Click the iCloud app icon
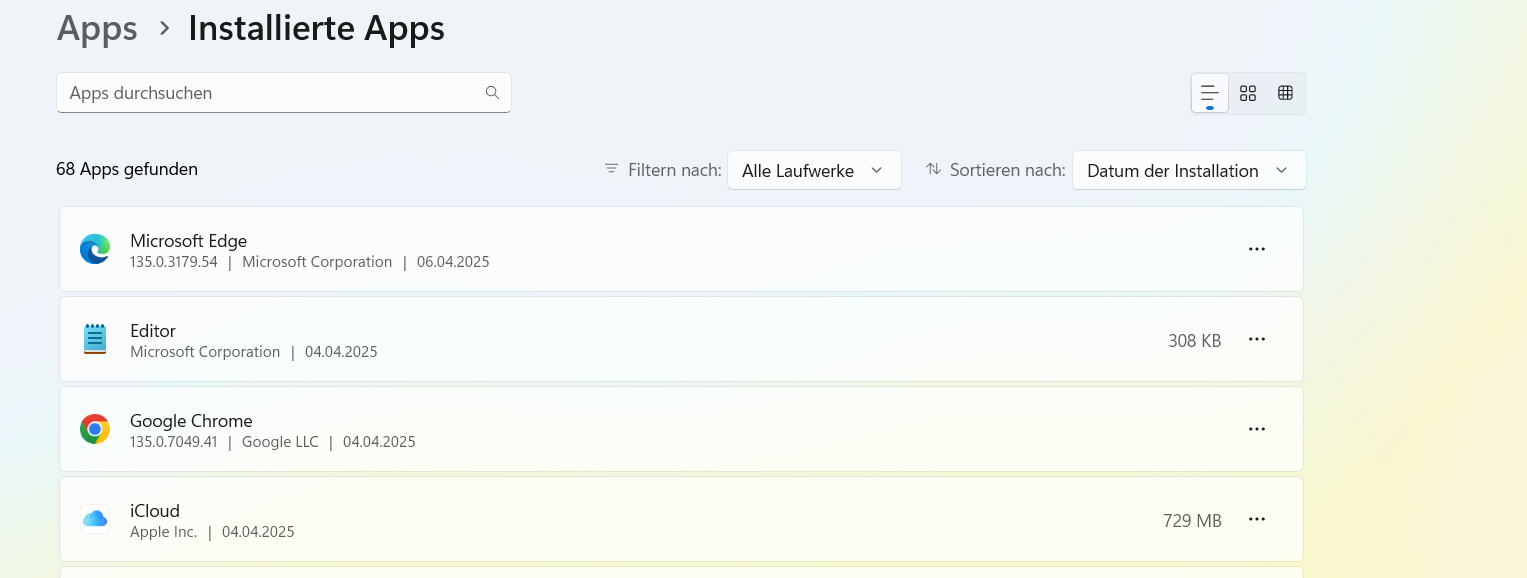This screenshot has height=578, width=1527. (x=95, y=519)
